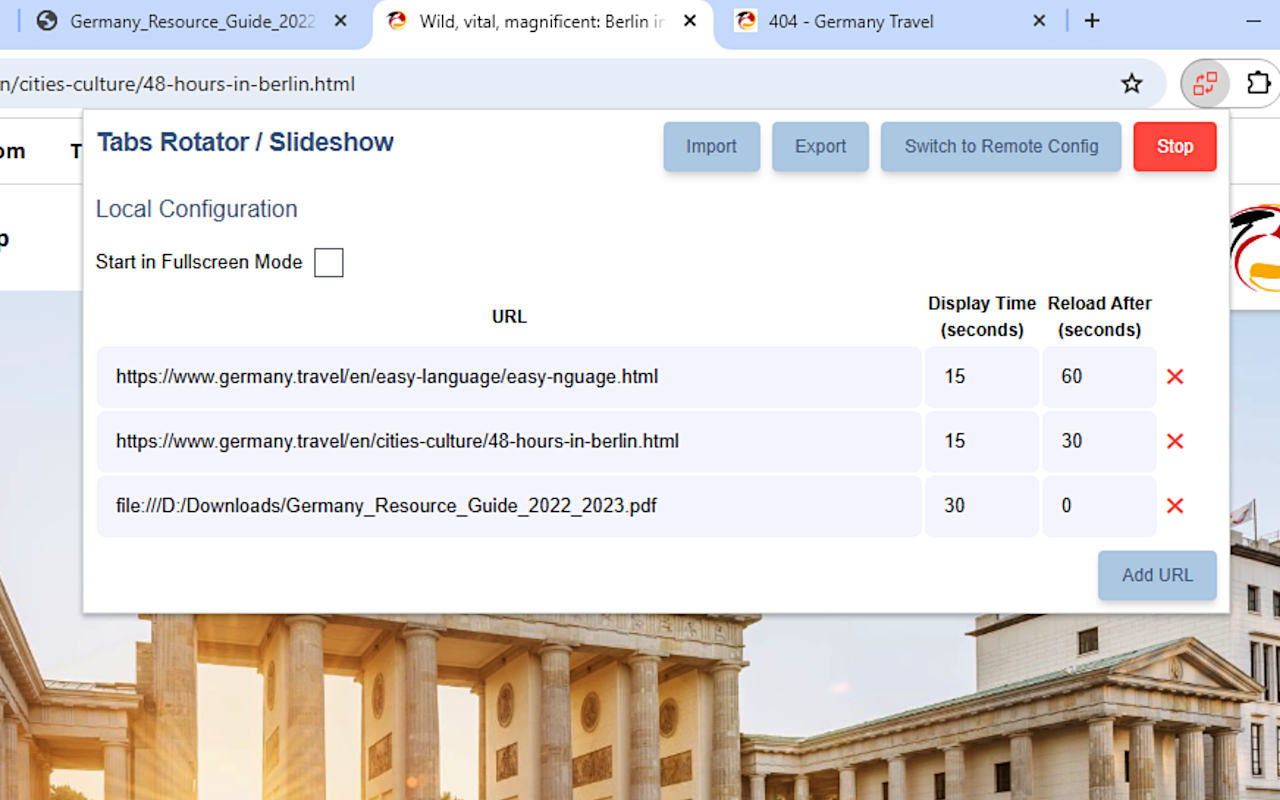Image resolution: width=1280 pixels, height=800 pixels.
Task: Edit the Display Time for the PDF entry
Action: 981,506
